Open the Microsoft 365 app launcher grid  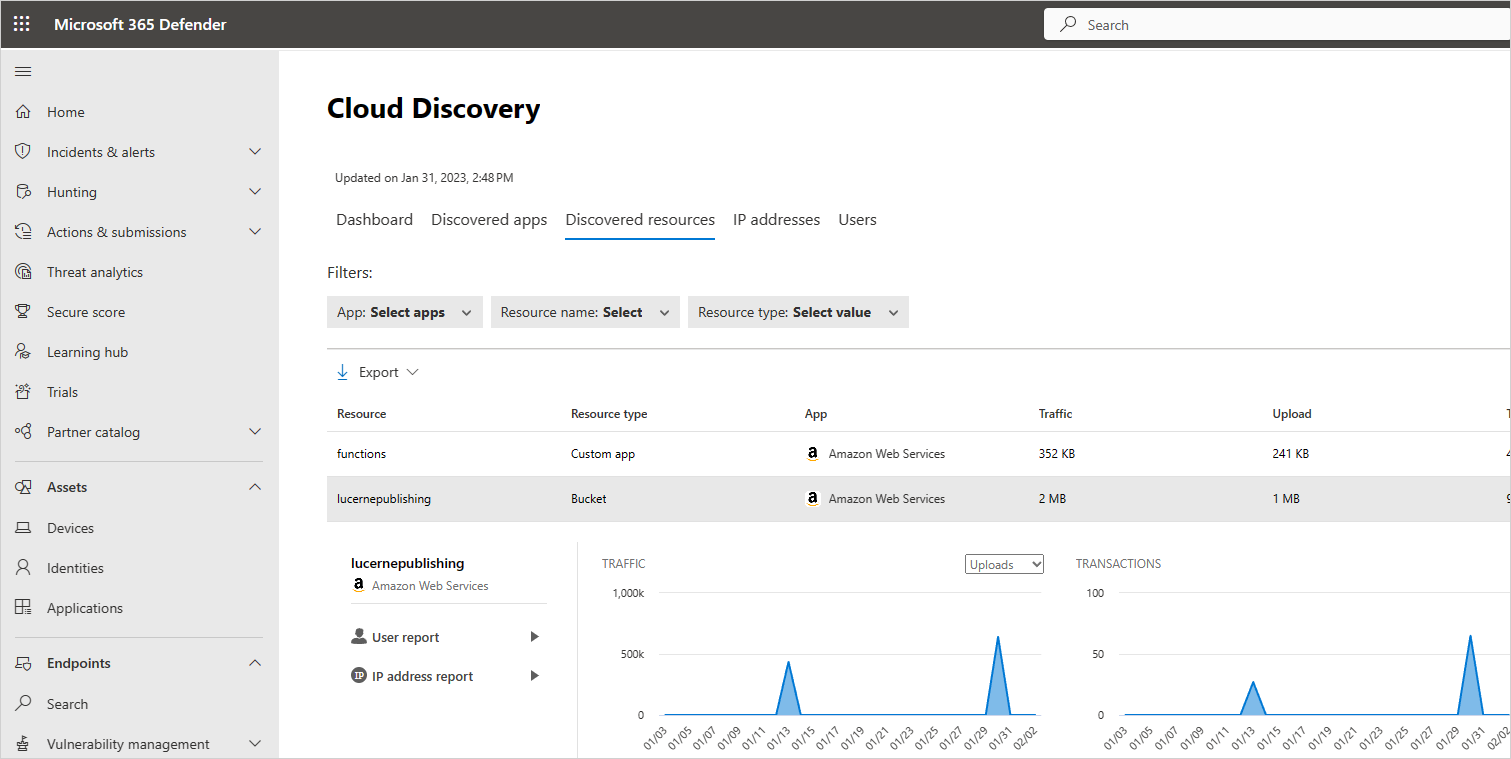click(x=21, y=23)
